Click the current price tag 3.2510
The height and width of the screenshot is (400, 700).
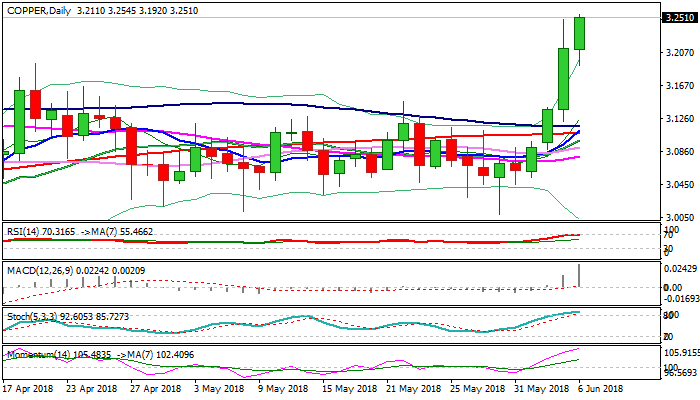pyautogui.click(x=679, y=17)
